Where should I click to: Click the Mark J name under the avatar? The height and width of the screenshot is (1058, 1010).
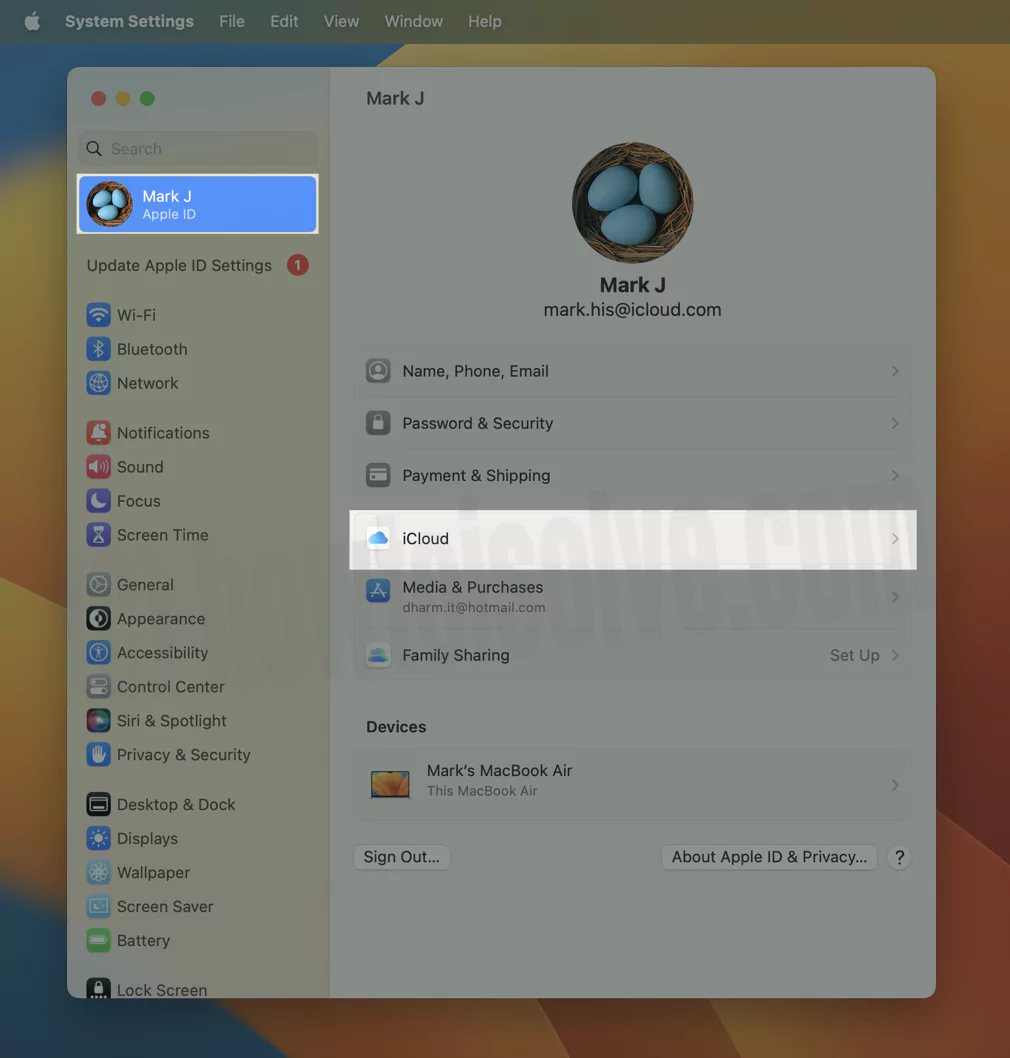coord(632,285)
